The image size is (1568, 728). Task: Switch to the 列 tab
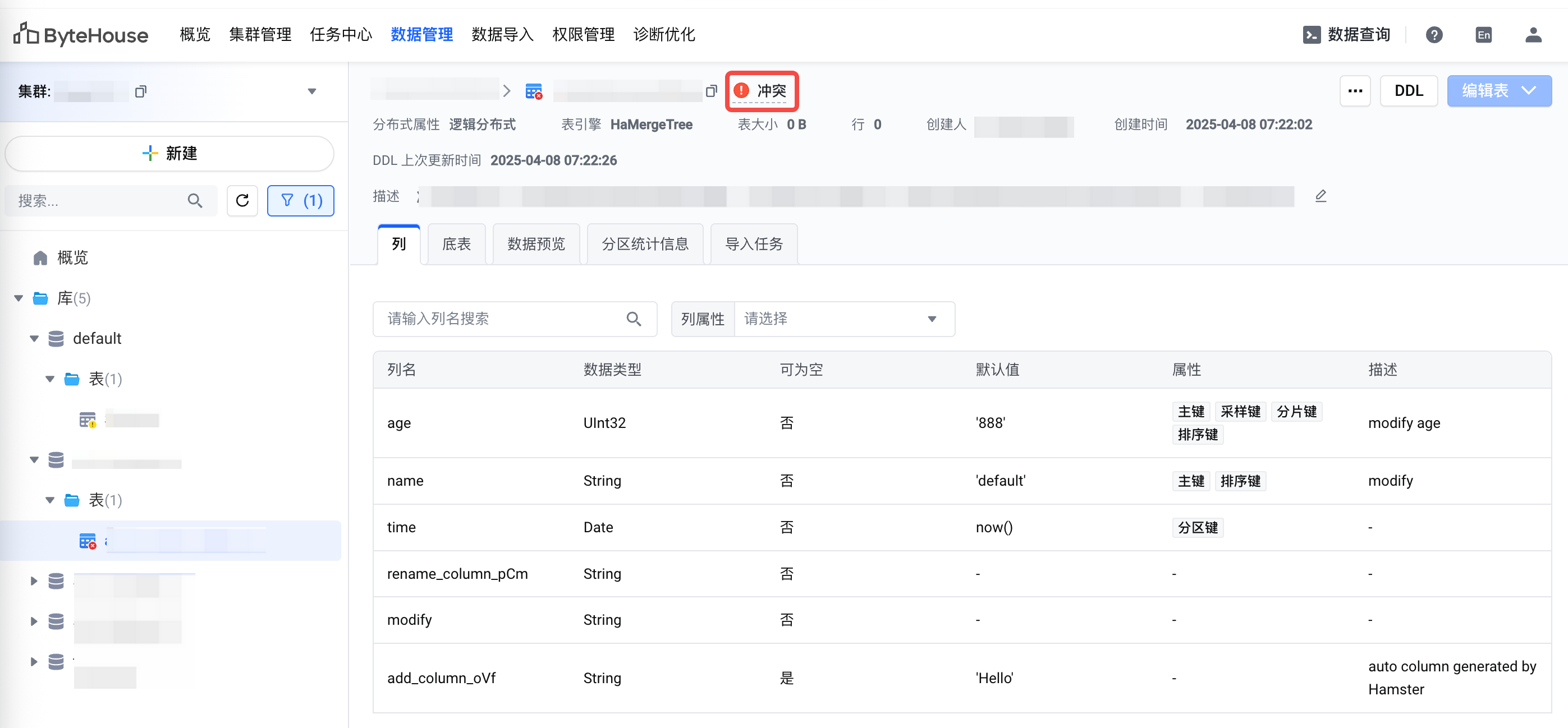[398, 245]
